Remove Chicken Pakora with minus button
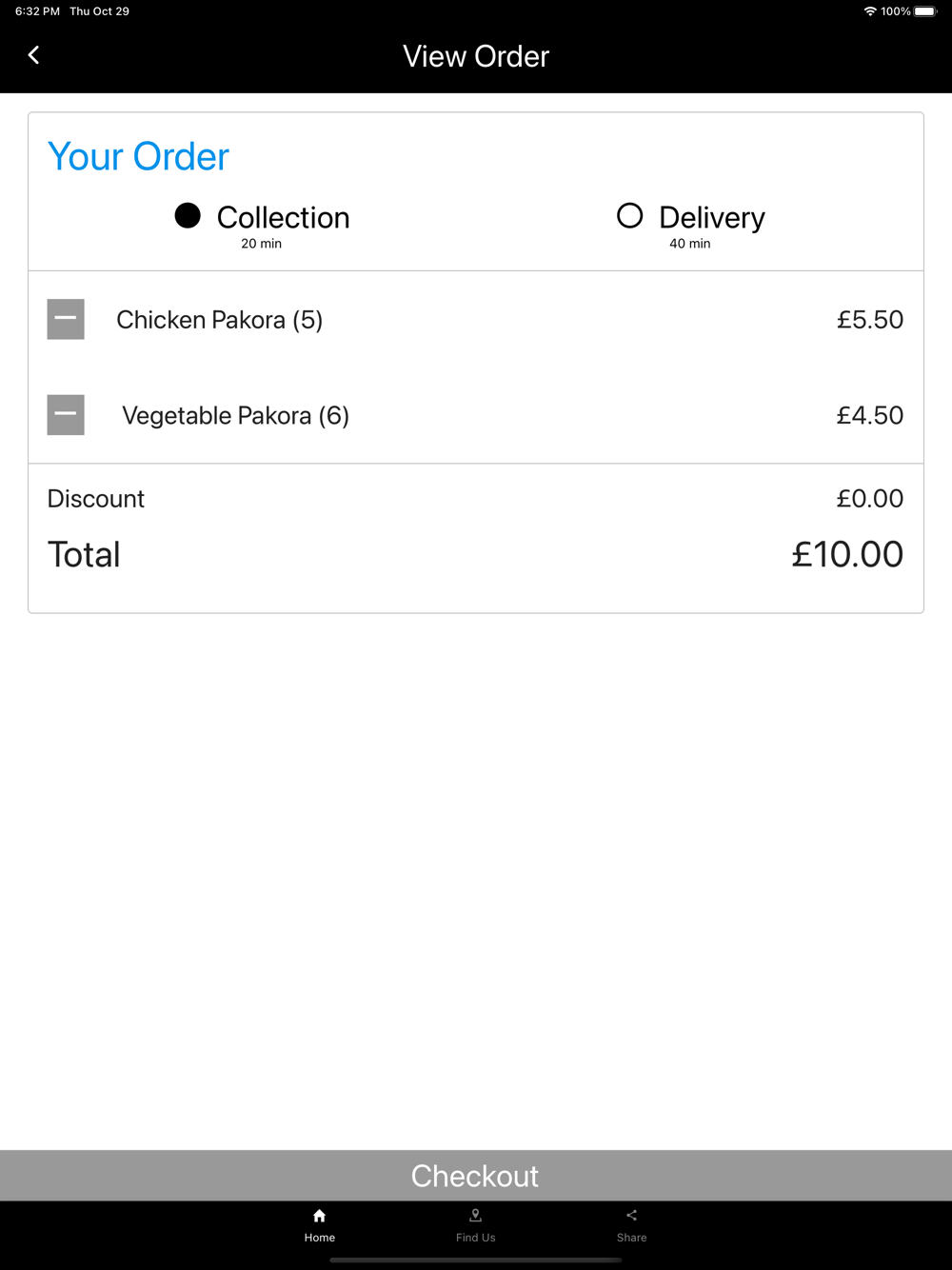Image resolution: width=952 pixels, height=1270 pixels. (66, 320)
